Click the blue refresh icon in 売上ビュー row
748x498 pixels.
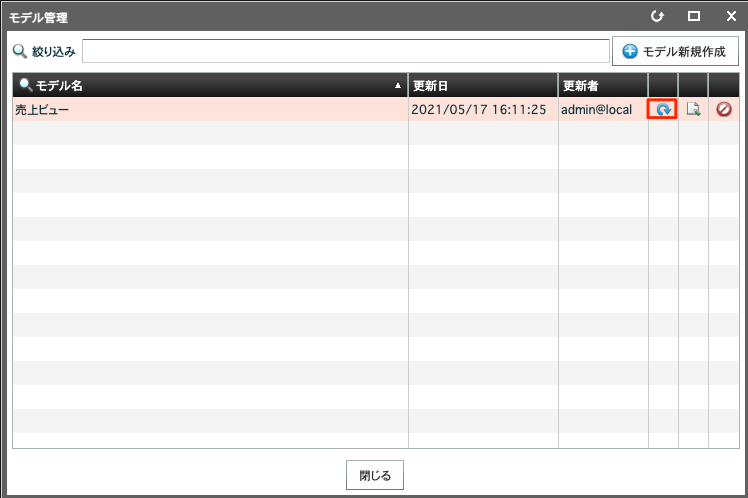click(x=663, y=109)
